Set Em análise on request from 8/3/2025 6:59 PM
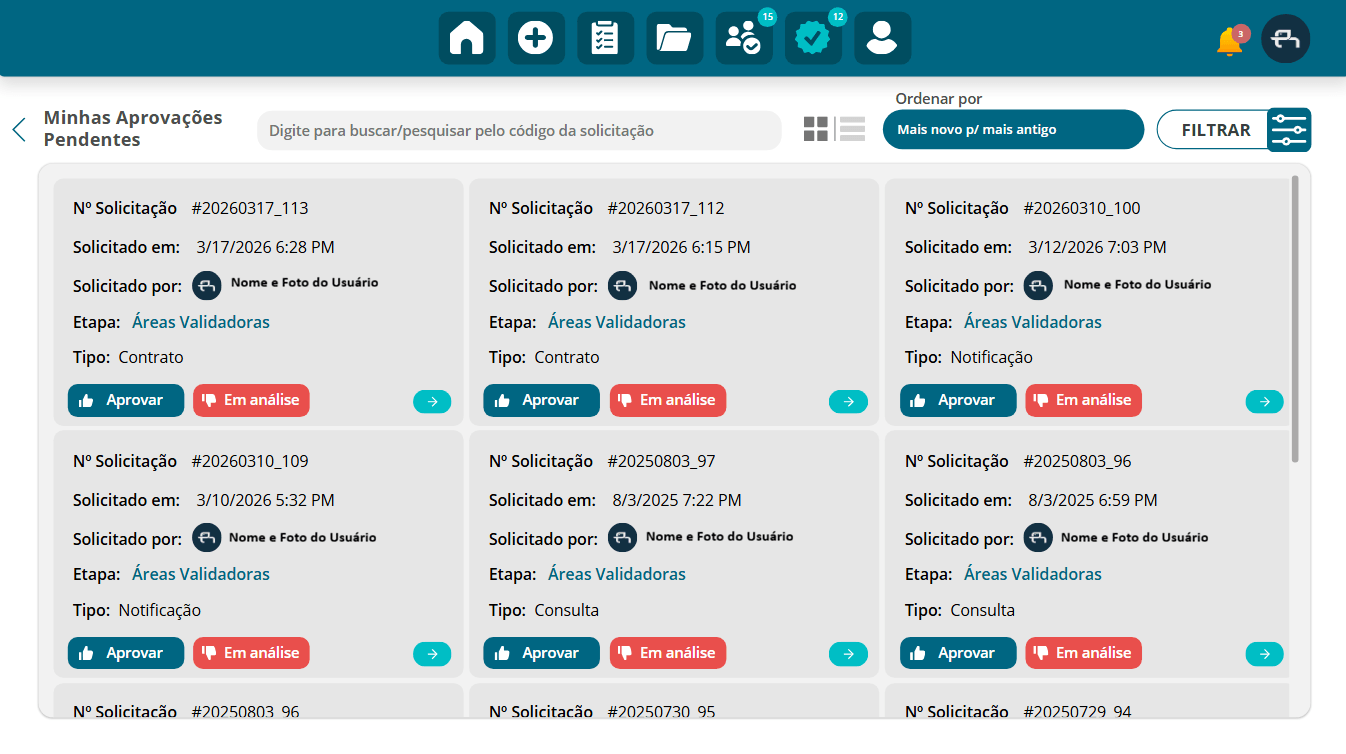The image size is (1346, 754). [x=1083, y=653]
